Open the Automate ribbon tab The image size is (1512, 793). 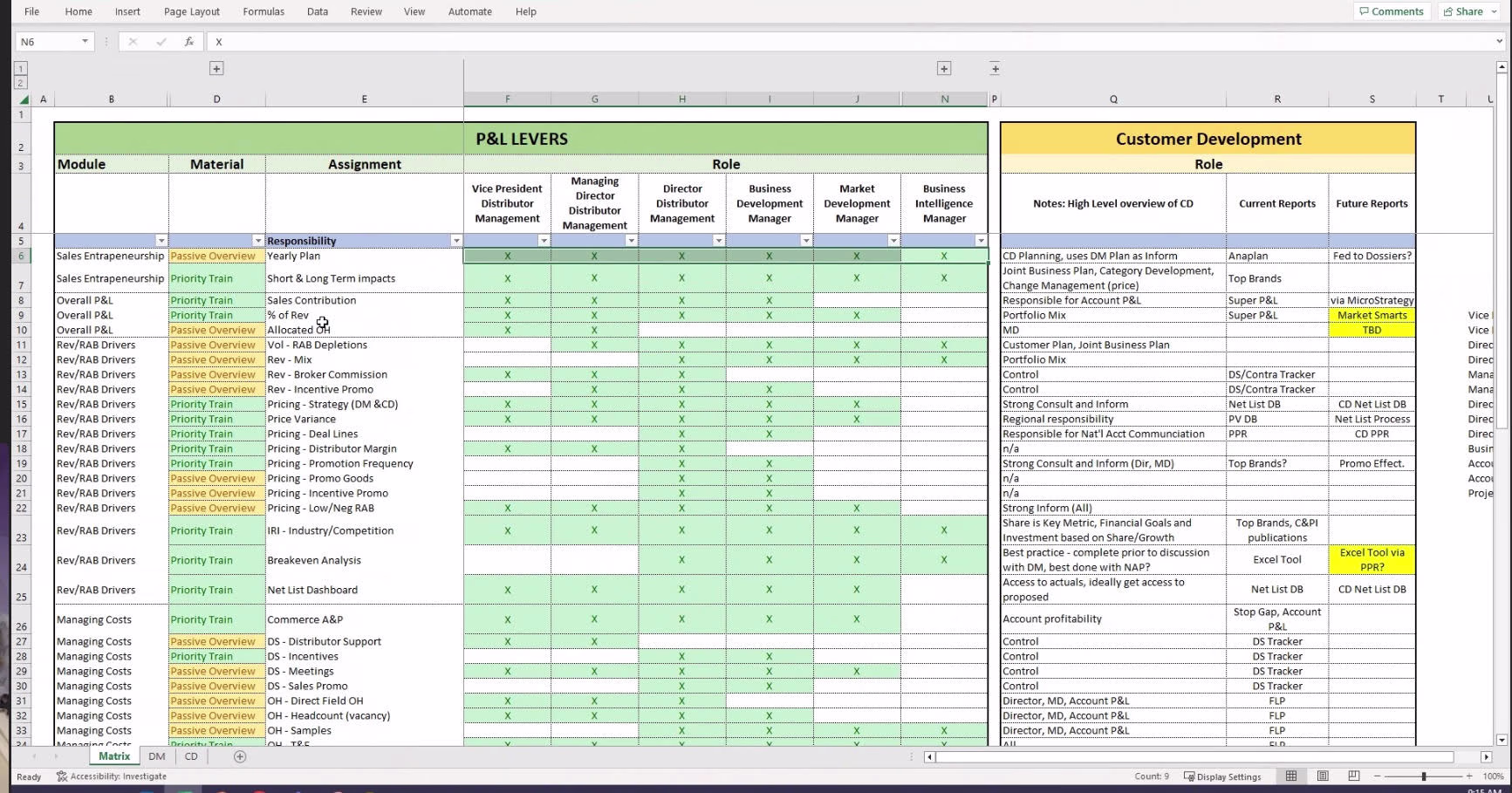(x=470, y=11)
